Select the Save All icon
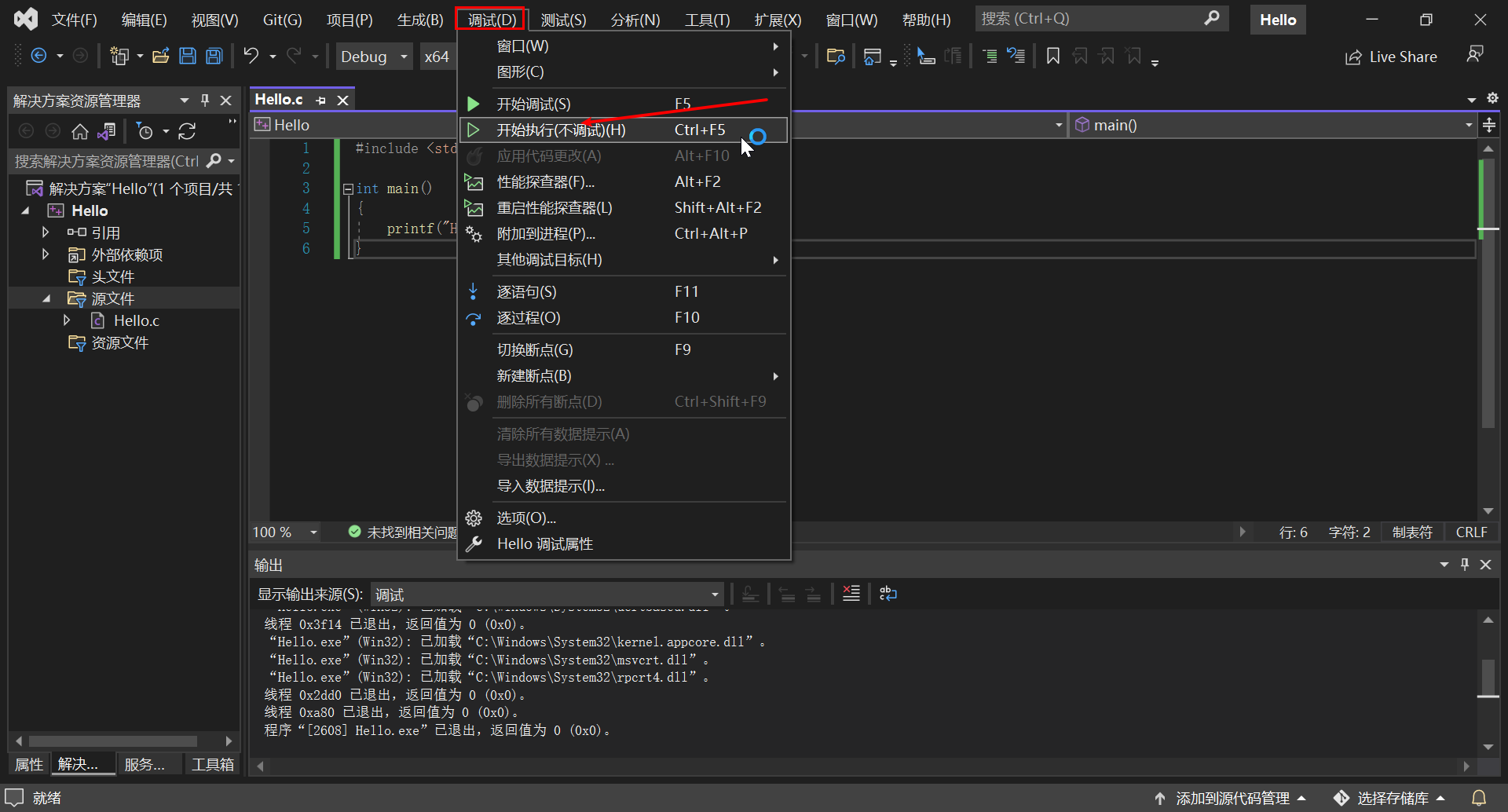The height and width of the screenshot is (812, 1508). click(x=213, y=55)
